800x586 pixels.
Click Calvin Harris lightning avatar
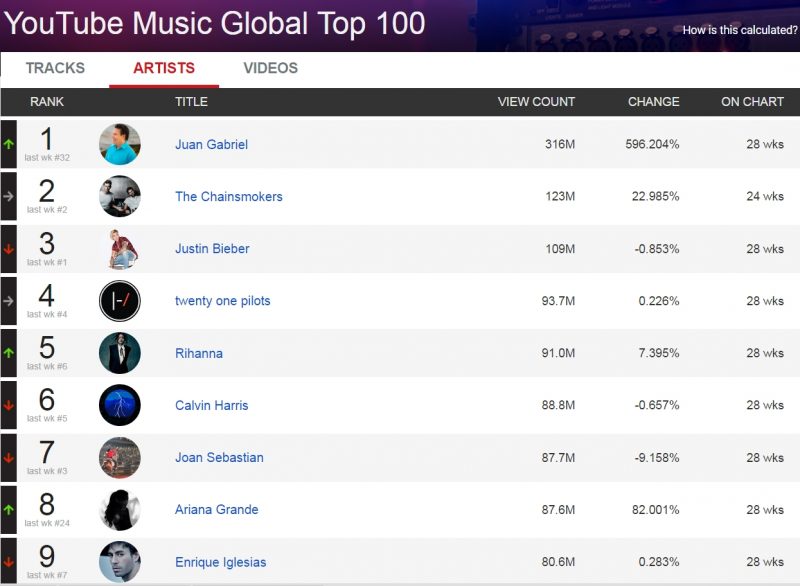pos(120,405)
